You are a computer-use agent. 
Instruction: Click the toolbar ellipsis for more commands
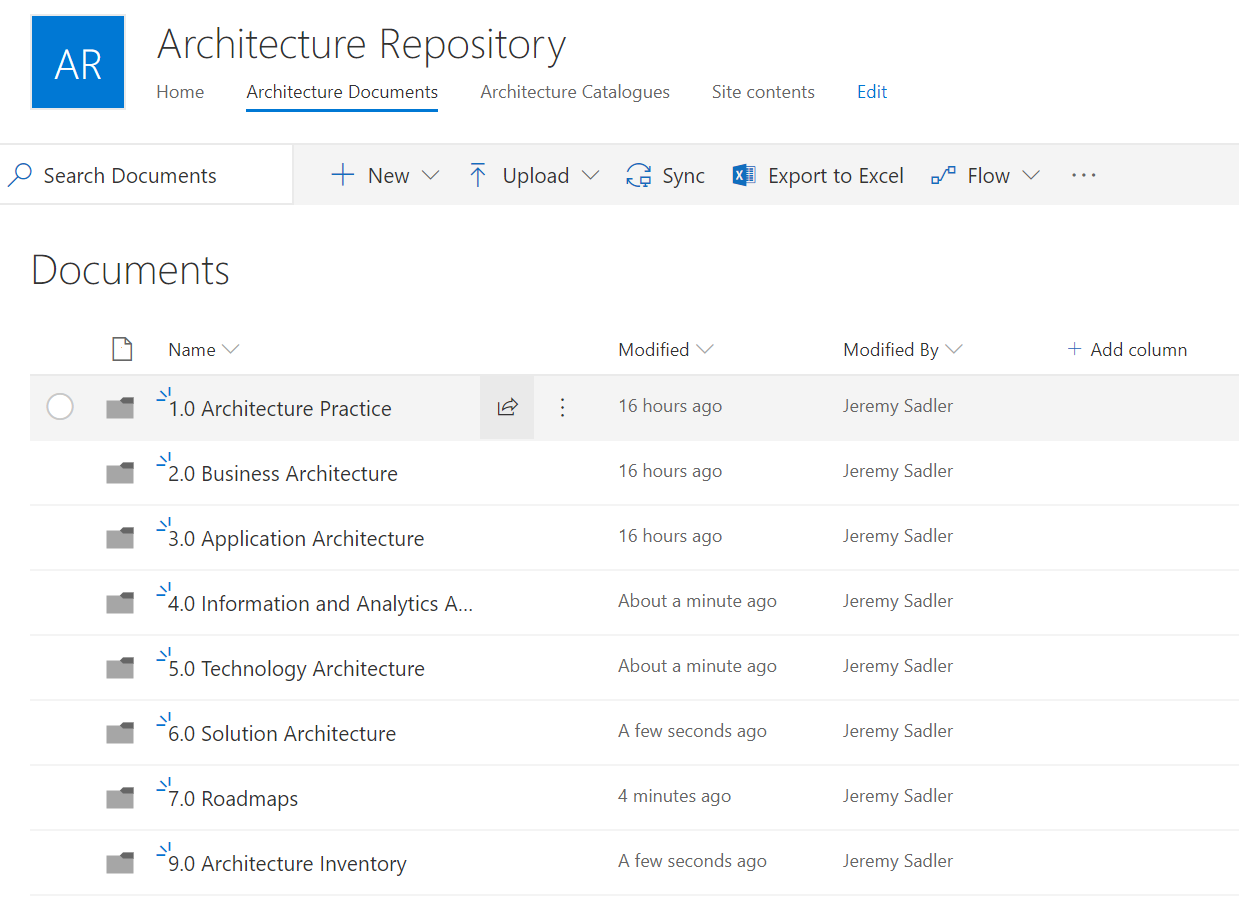pos(1083,176)
